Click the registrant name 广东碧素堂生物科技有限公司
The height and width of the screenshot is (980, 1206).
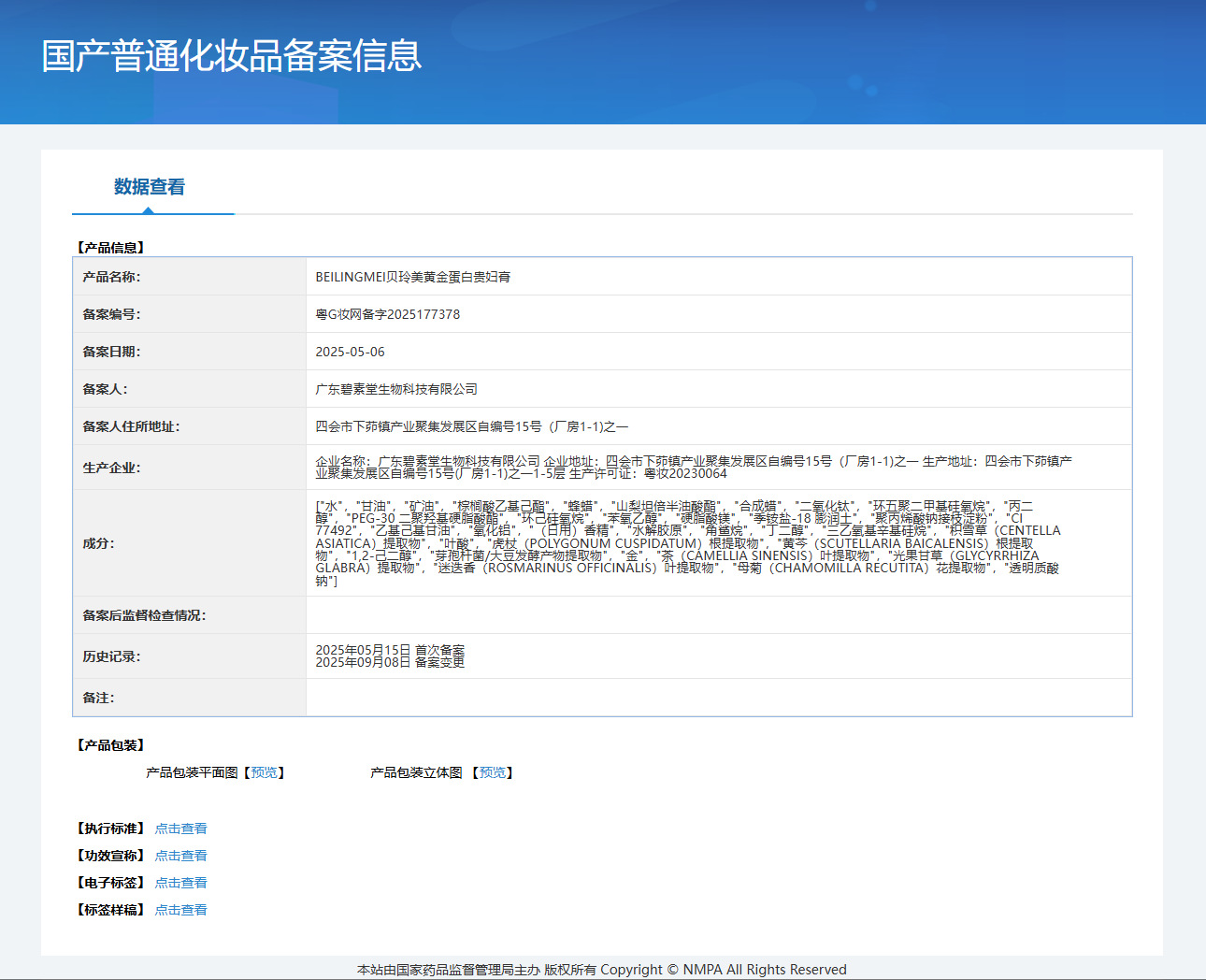click(x=396, y=389)
